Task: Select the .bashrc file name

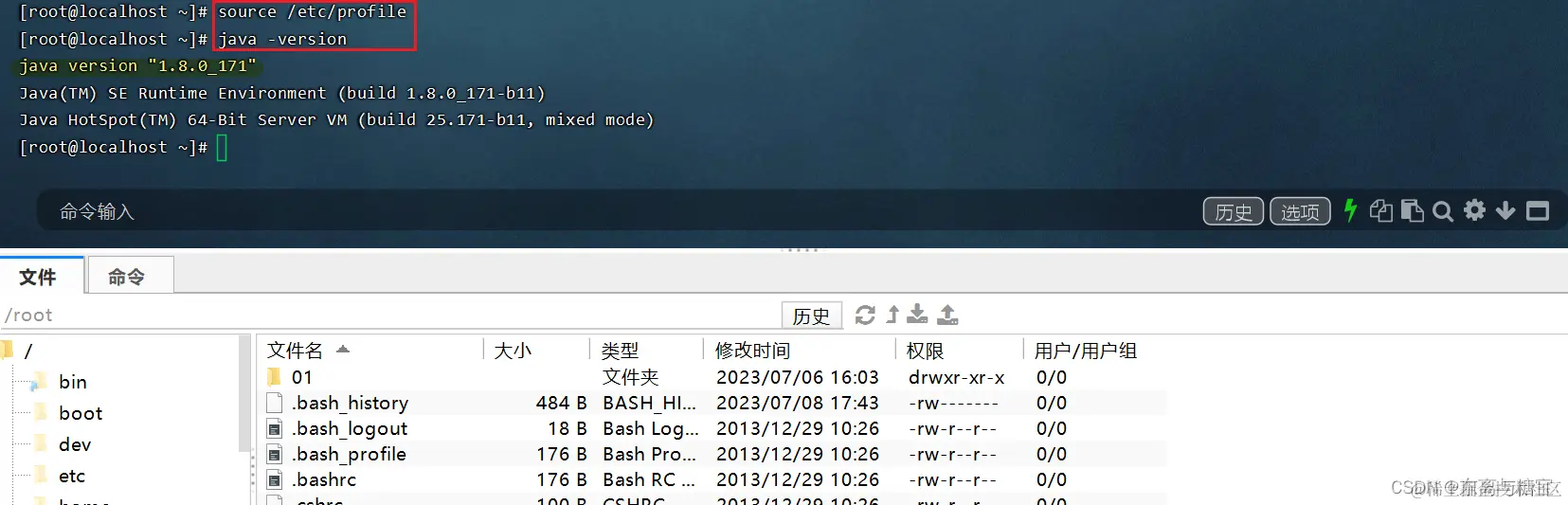Action: pos(324,479)
